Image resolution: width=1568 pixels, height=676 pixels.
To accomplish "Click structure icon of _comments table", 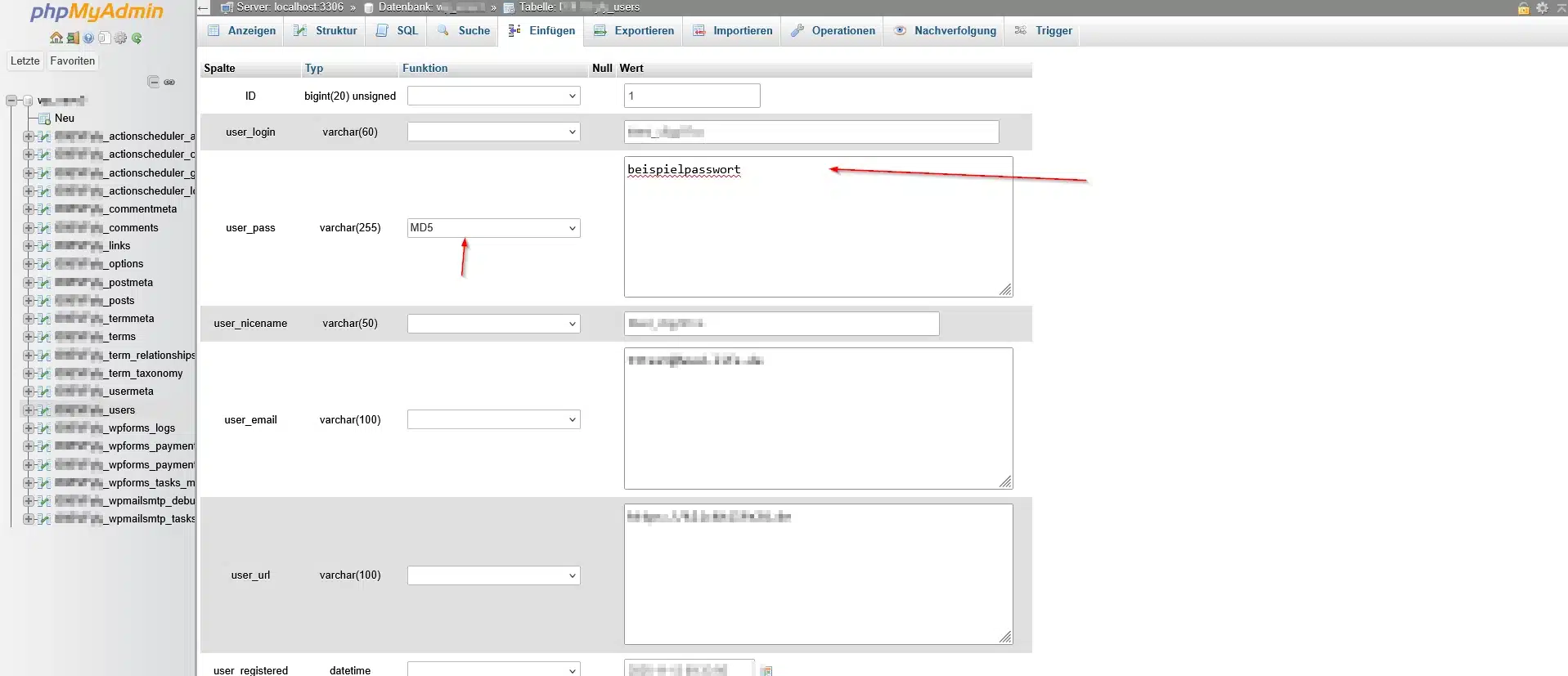I will pyautogui.click(x=44, y=228).
